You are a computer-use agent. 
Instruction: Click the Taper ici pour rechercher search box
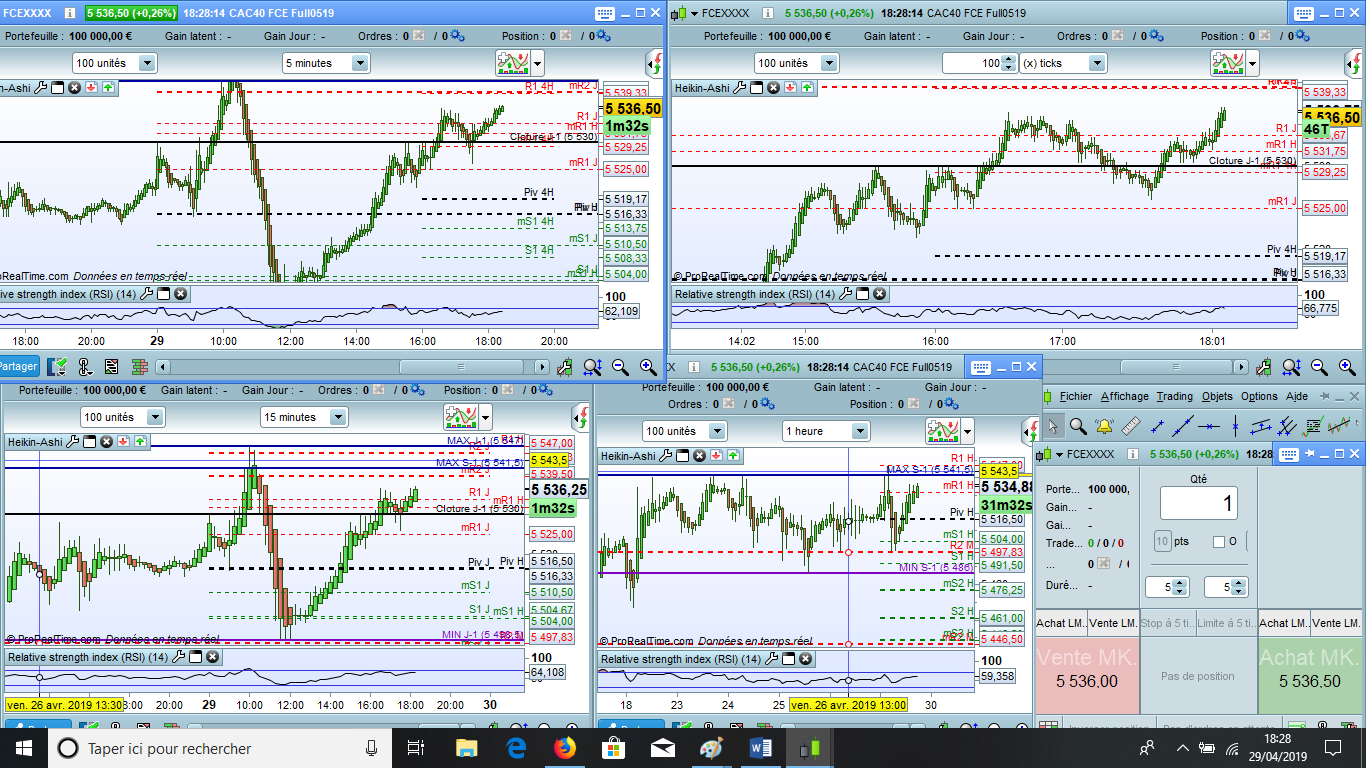tap(220, 748)
